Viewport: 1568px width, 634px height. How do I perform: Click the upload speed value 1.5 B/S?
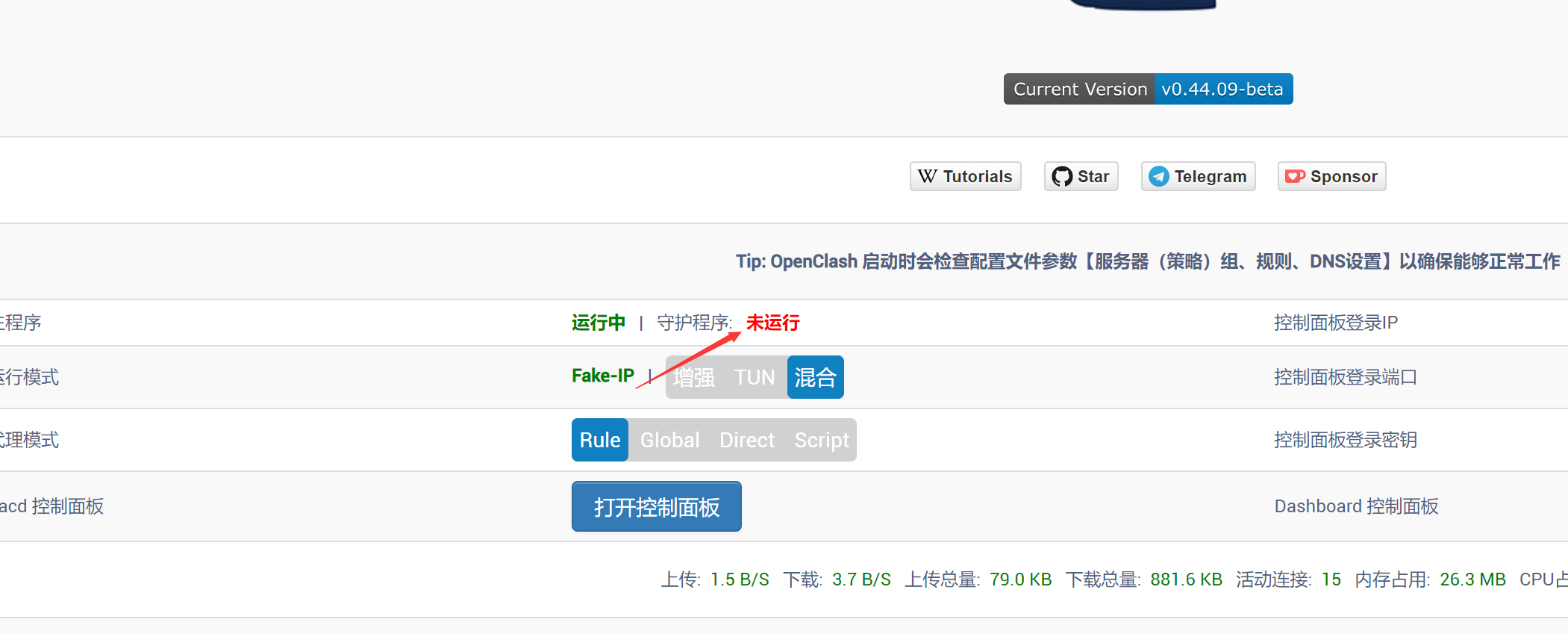pyautogui.click(x=740, y=579)
